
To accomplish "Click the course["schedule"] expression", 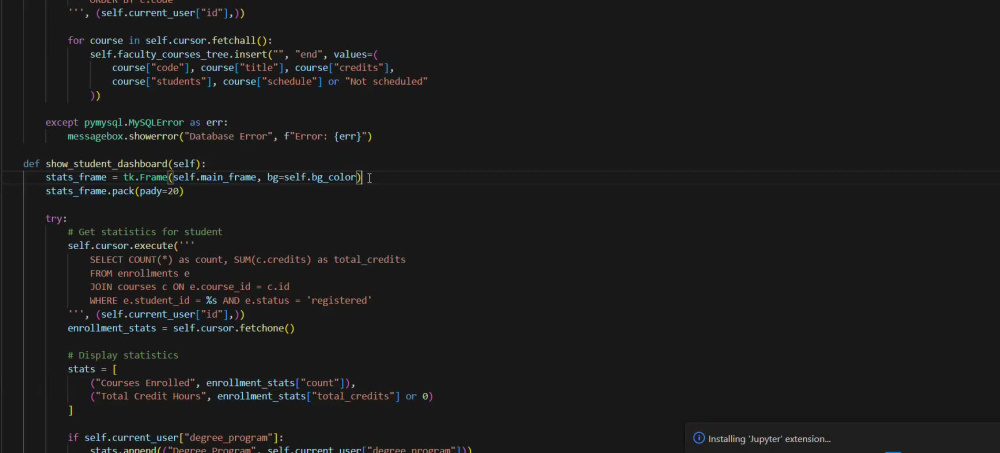I will [272, 82].
